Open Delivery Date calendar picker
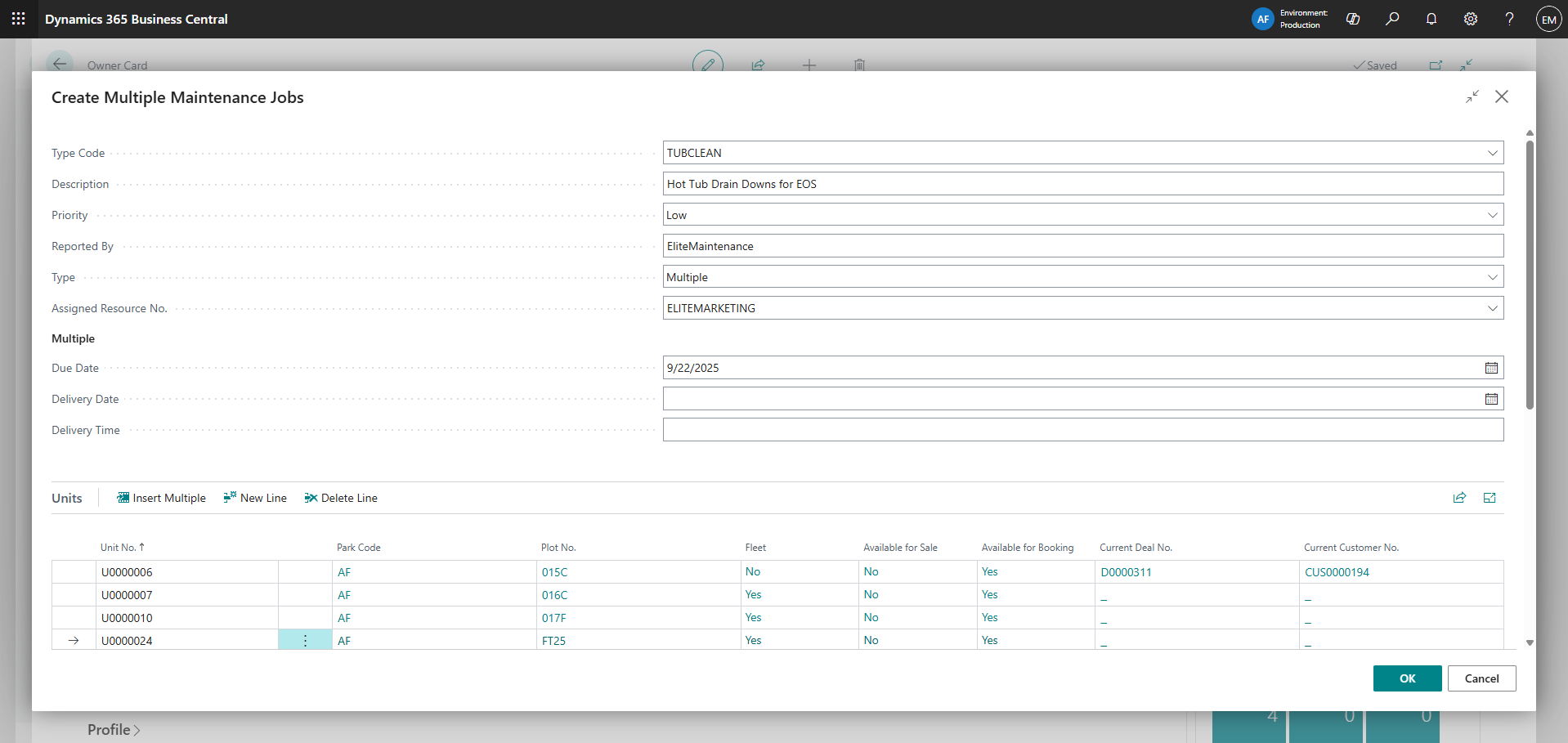 tap(1491, 399)
